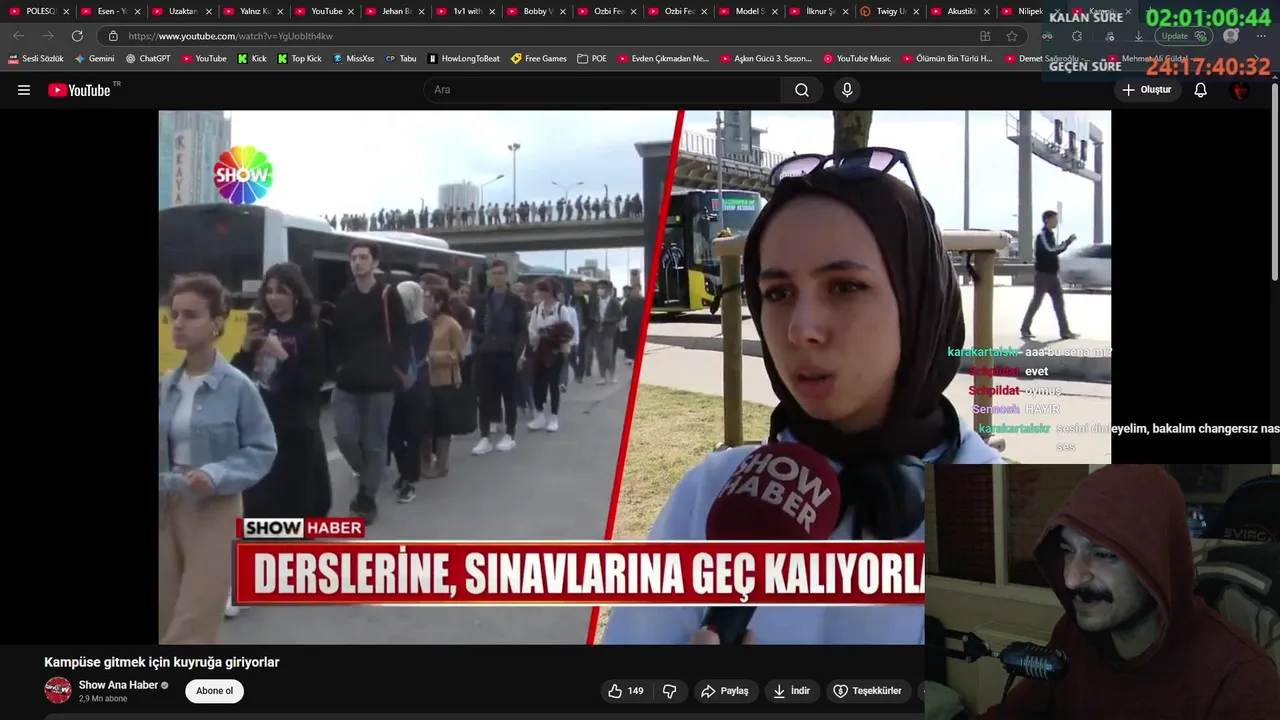
Task: Open the MissXss bookmark
Action: [353, 59]
